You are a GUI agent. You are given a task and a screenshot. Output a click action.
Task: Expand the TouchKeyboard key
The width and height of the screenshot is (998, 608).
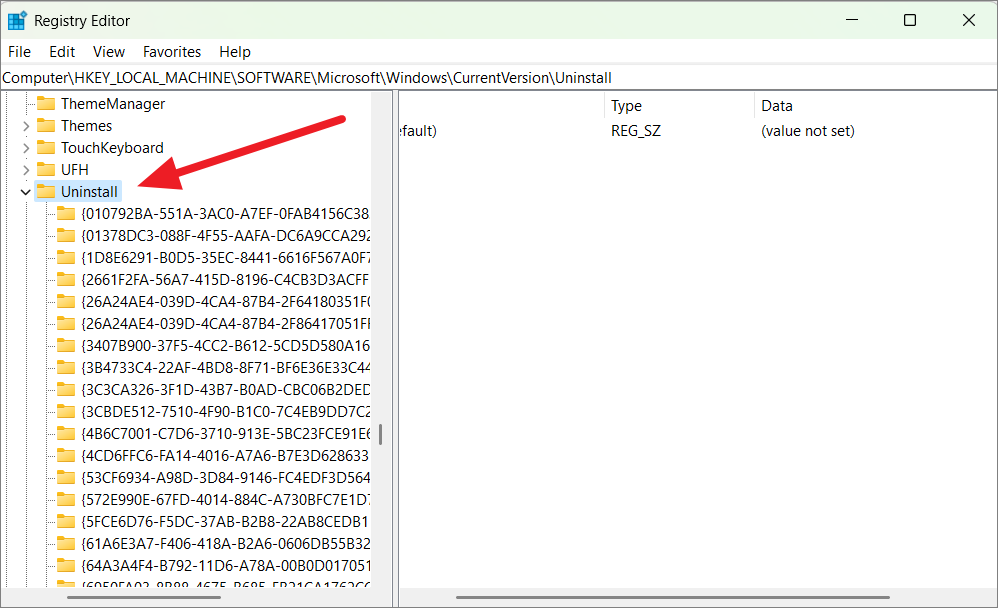[26, 148]
